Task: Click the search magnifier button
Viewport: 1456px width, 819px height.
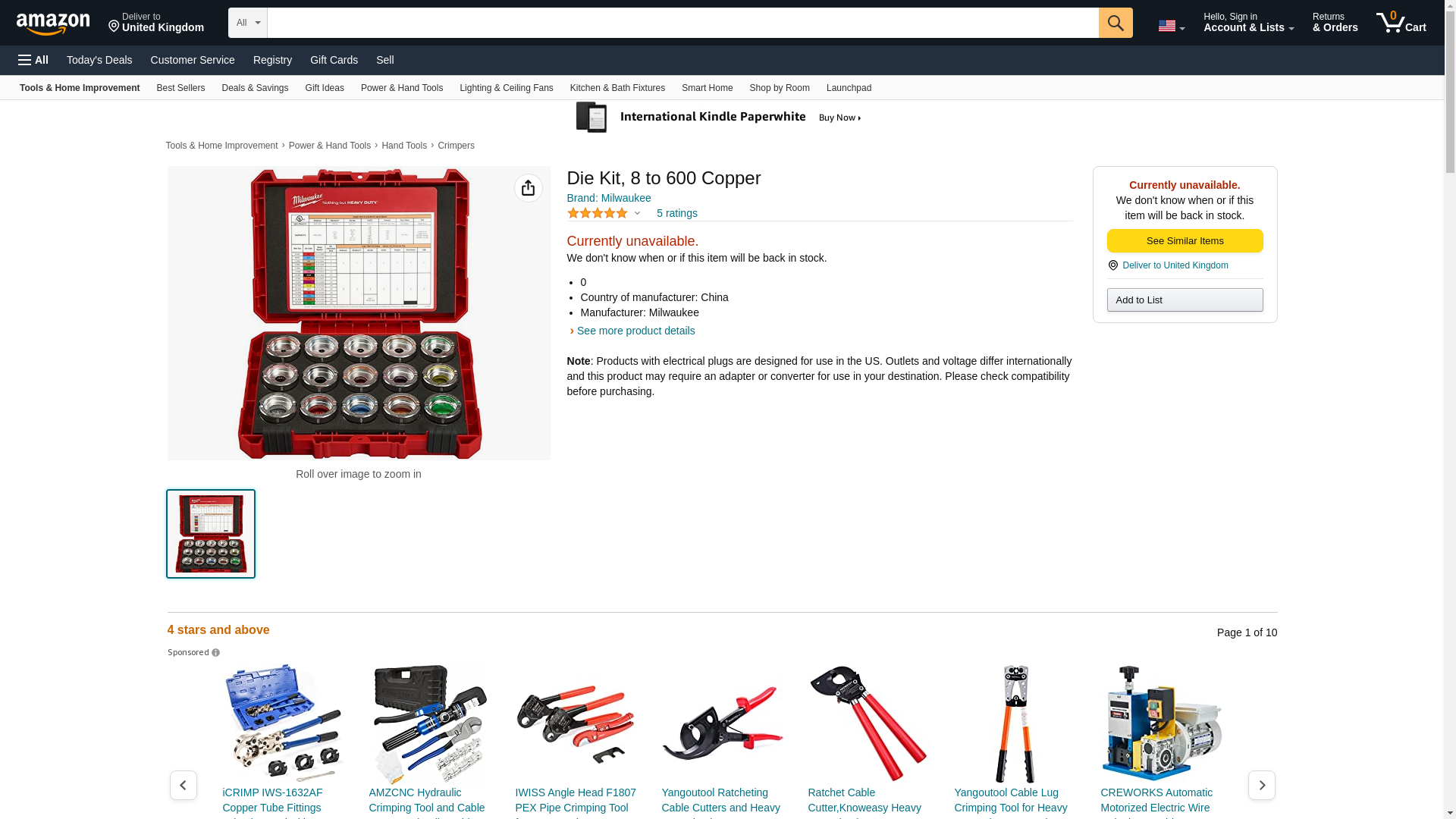Action: (1116, 23)
